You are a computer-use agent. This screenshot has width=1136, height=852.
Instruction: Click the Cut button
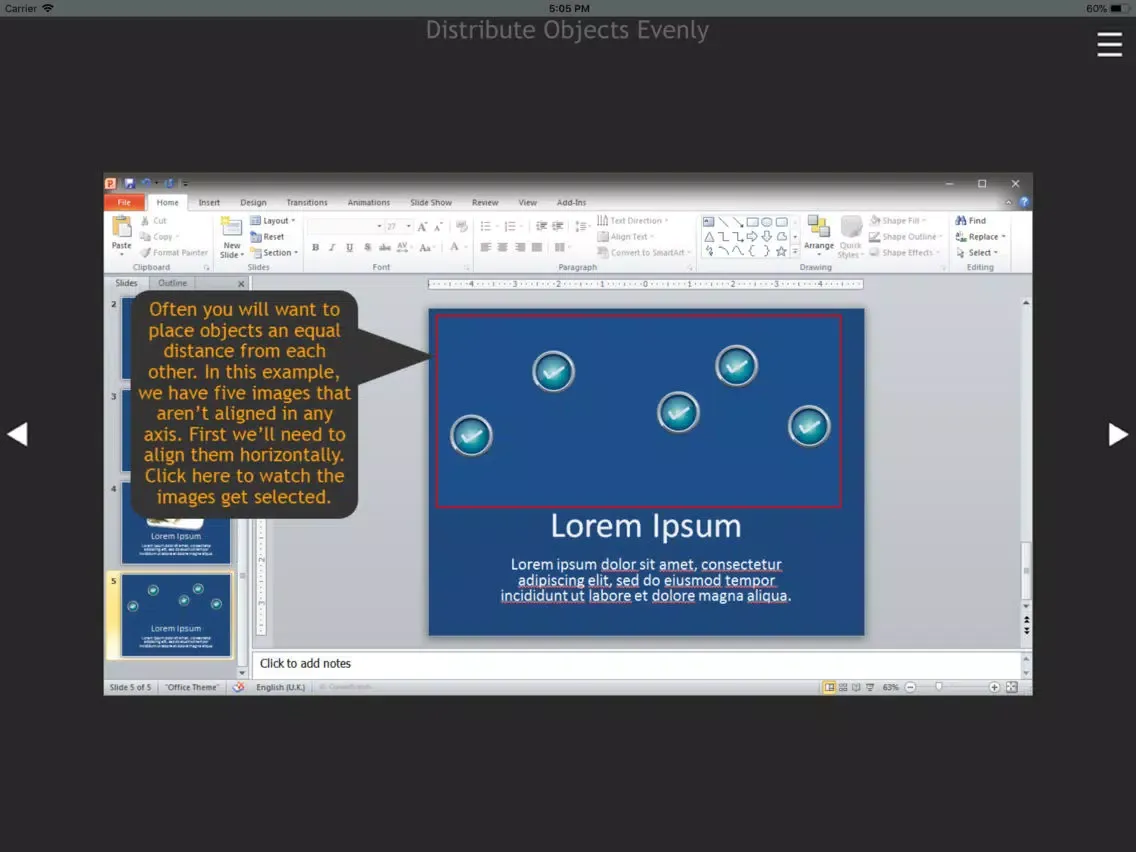click(154, 221)
